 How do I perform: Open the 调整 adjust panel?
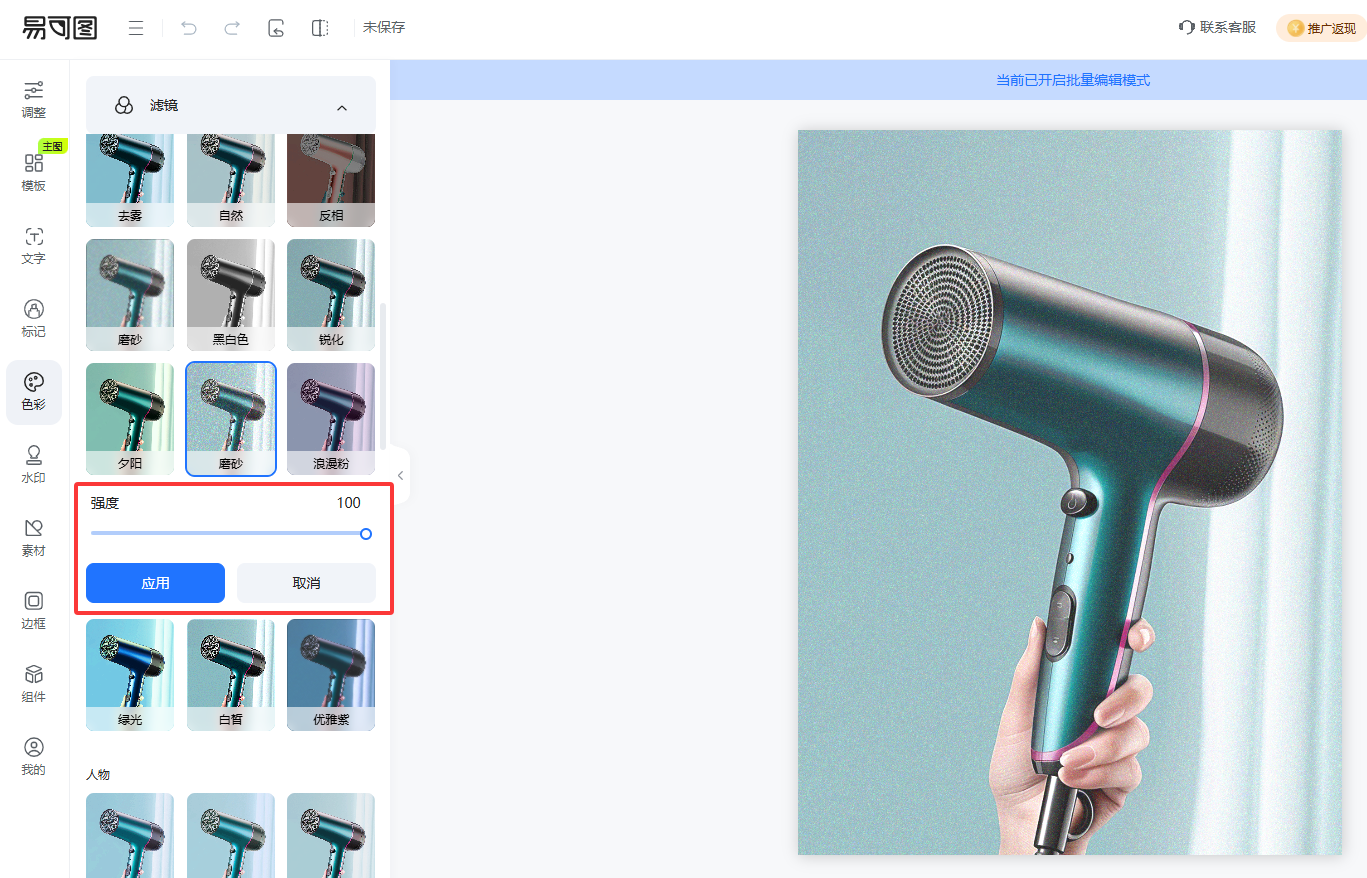tap(34, 100)
